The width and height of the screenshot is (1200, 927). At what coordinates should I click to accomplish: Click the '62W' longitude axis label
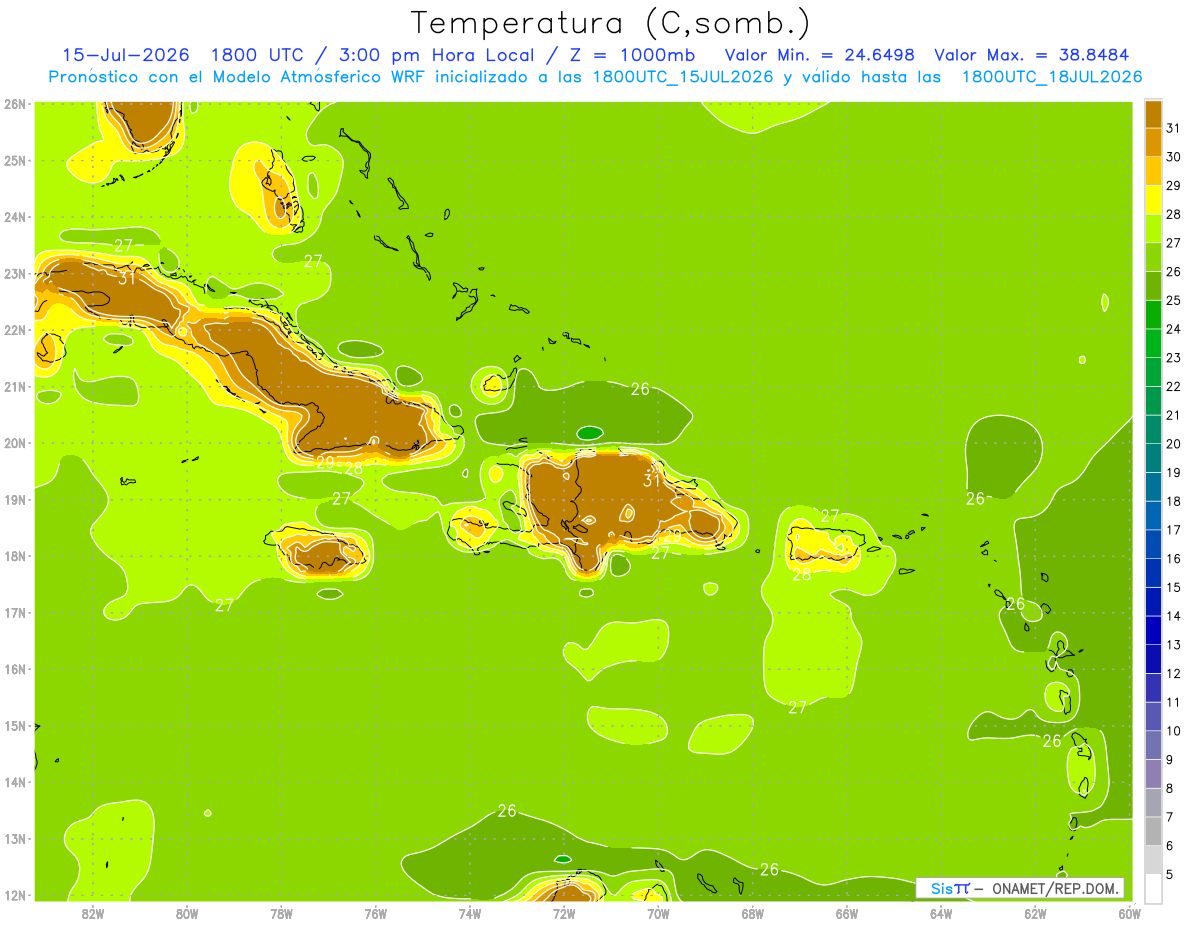[x=1035, y=913]
